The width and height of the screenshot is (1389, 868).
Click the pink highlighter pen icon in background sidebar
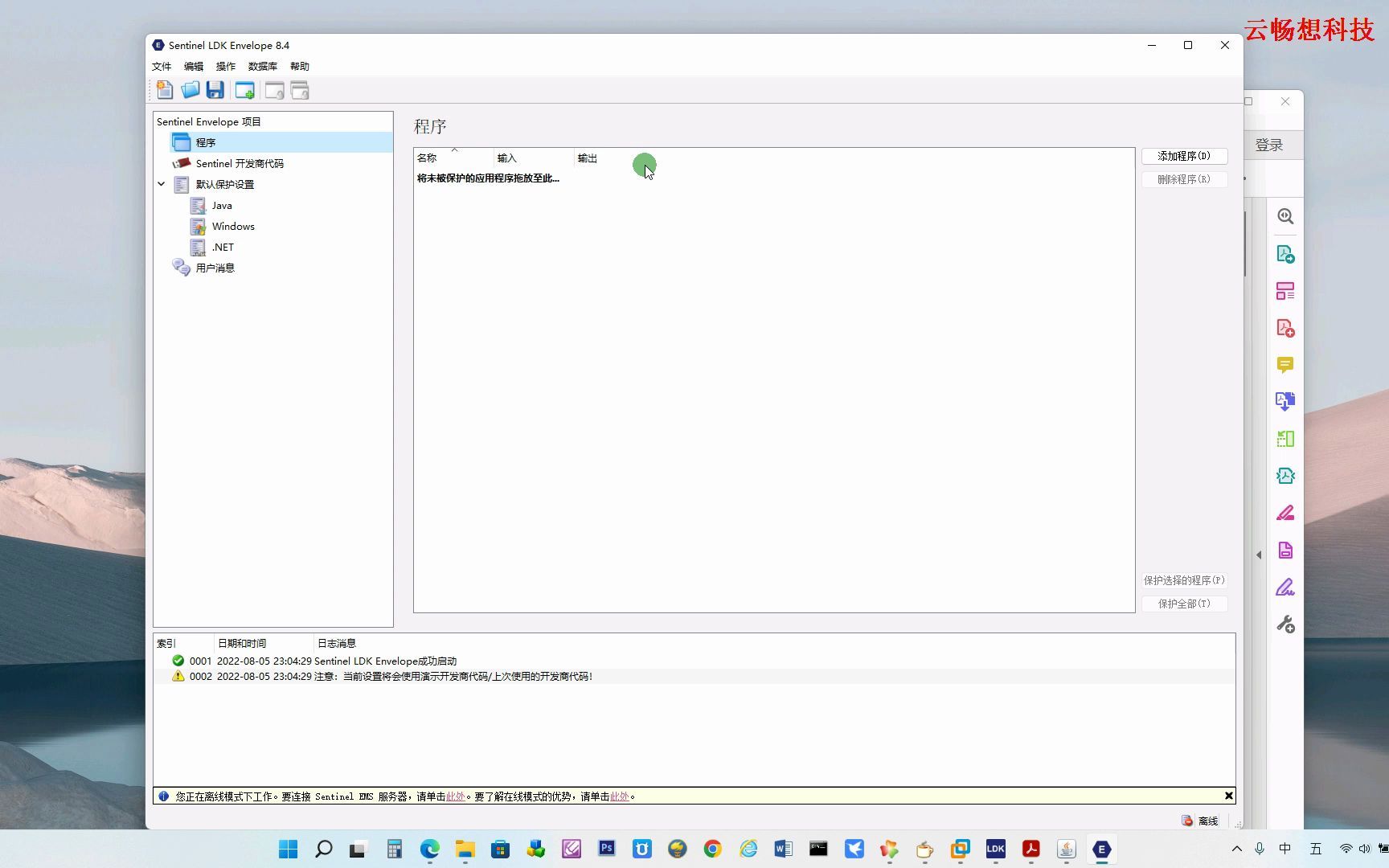click(1285, 513)
